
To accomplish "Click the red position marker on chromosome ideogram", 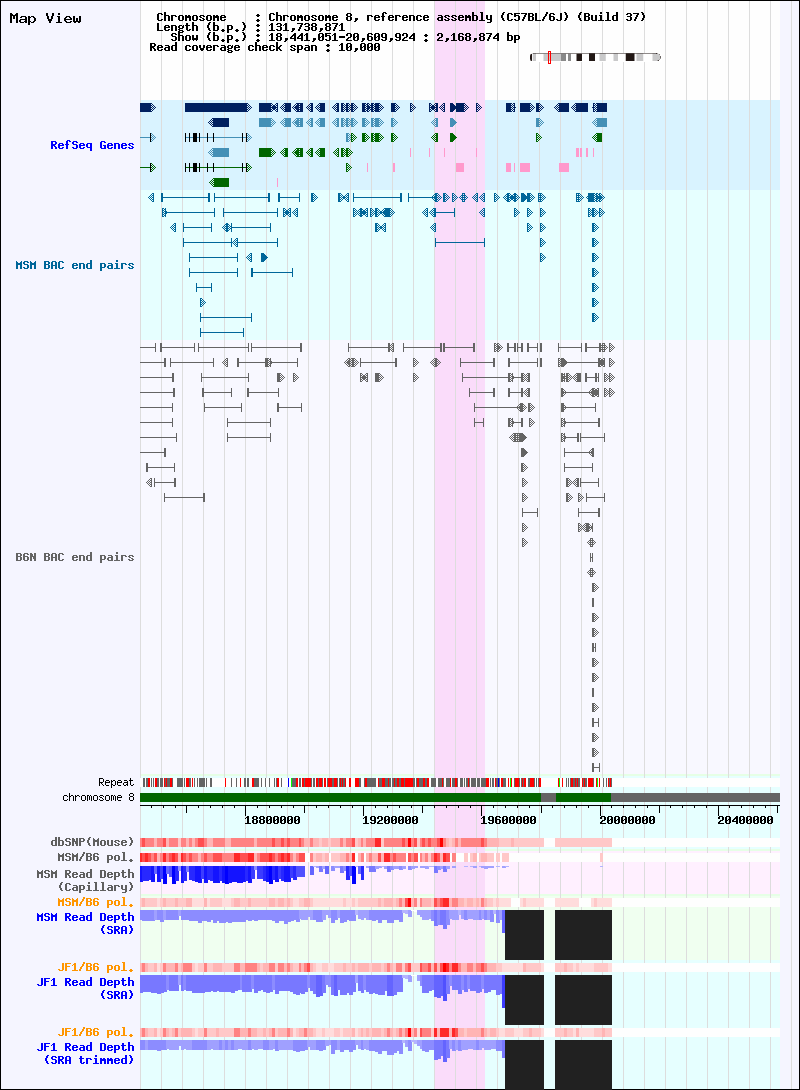I will point(549,57).
